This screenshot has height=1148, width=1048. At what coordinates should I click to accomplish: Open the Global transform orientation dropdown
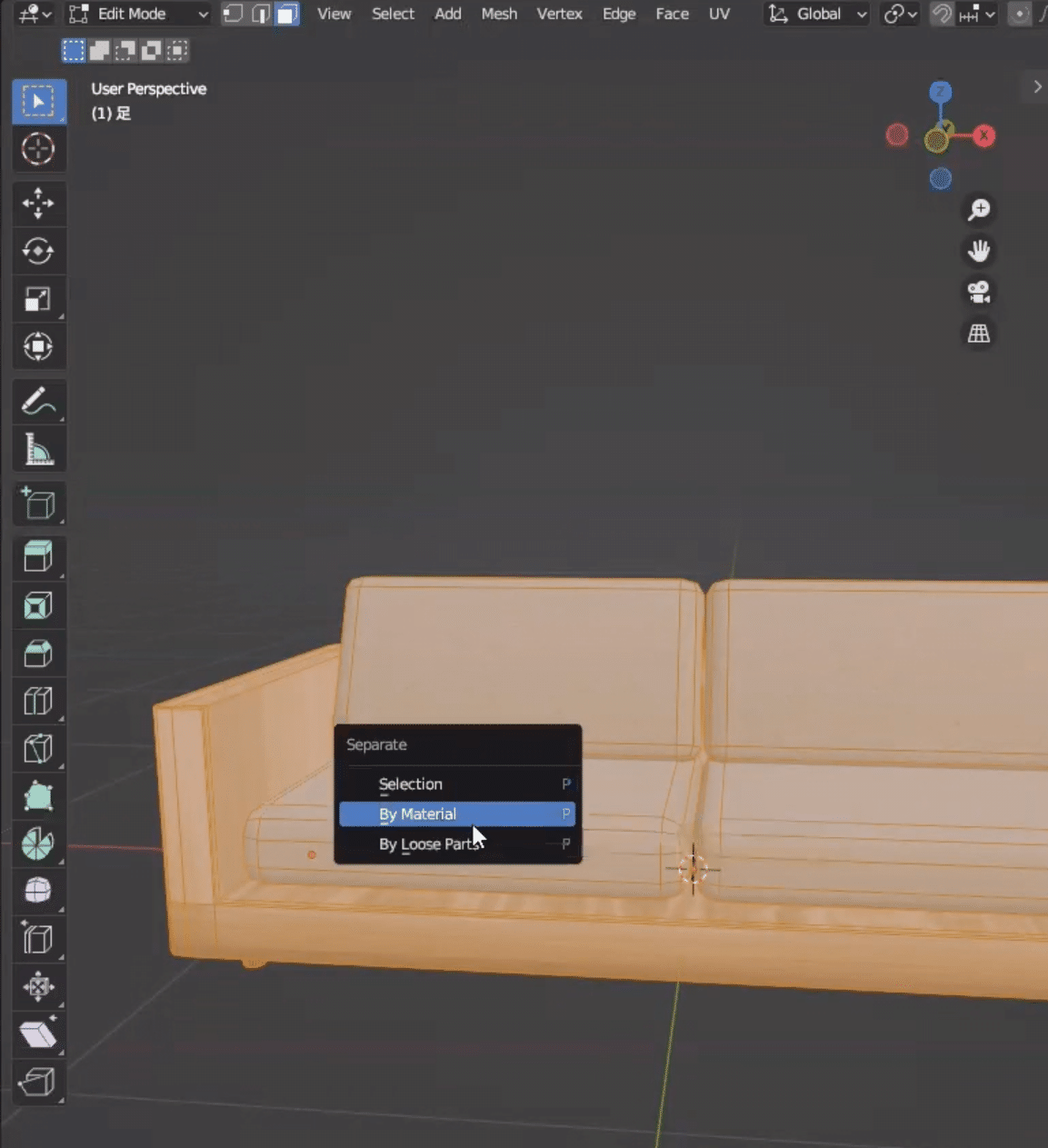pos(815,14)
